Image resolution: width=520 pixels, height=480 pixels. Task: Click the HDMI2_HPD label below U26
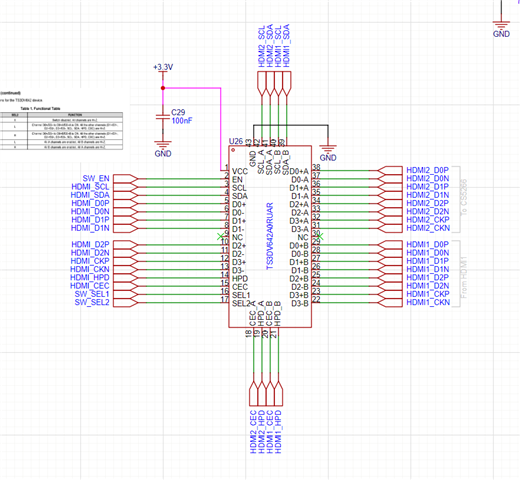262,431
